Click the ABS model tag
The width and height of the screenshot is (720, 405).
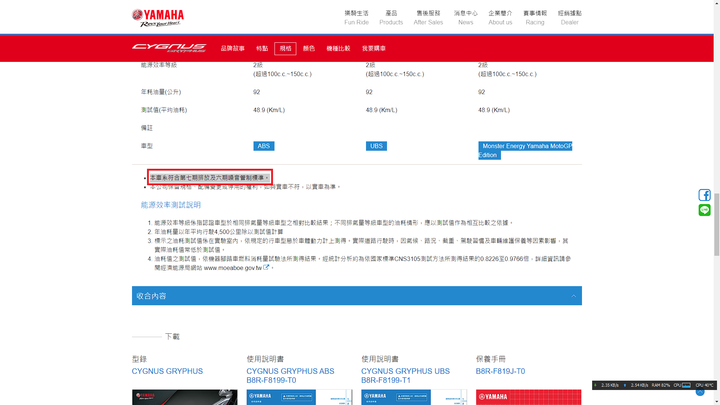(264, 146)
